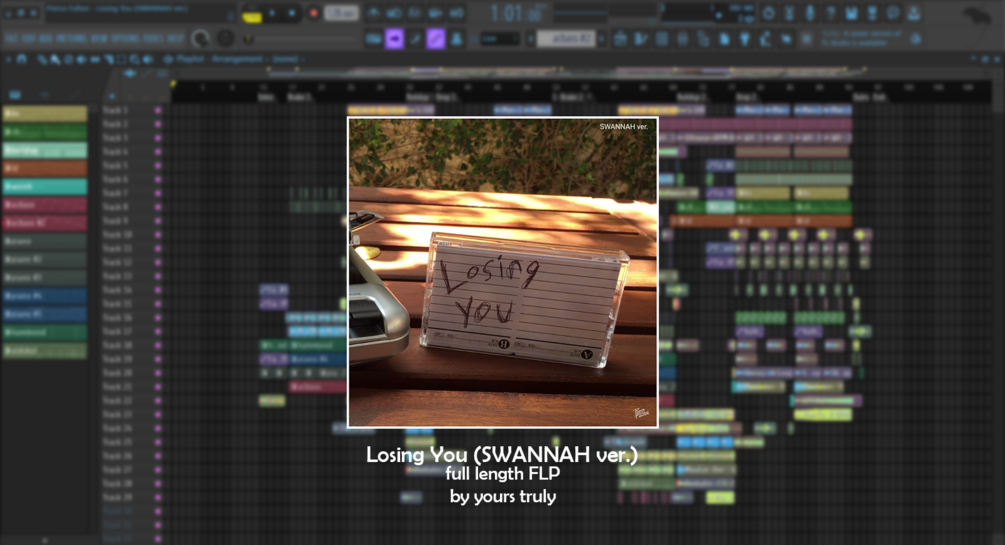Open the FILE menu
This screenshot has width=1005, height=545.
tap(11, 38)
